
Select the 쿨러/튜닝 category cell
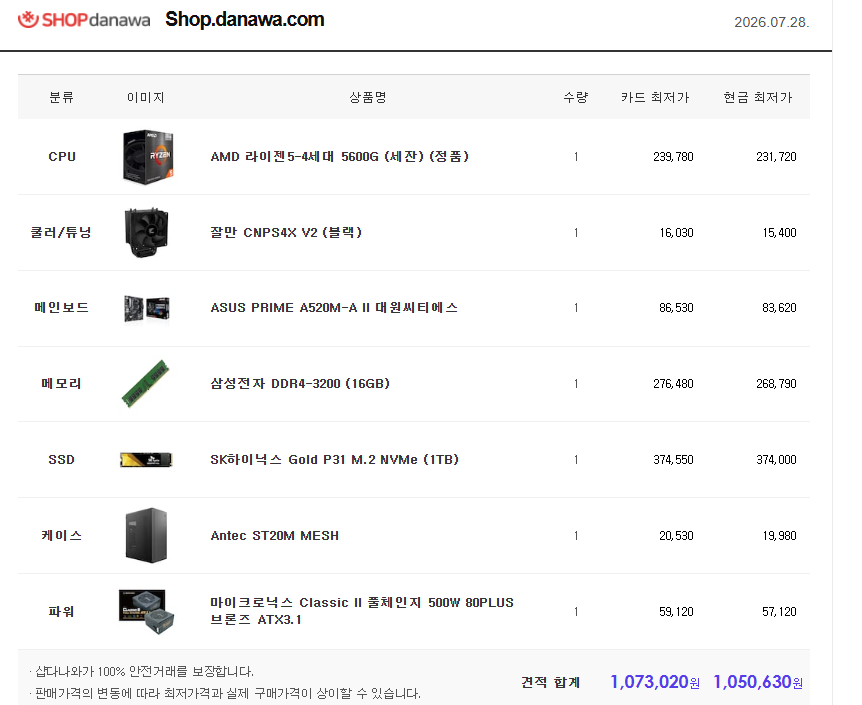(61, 233)
